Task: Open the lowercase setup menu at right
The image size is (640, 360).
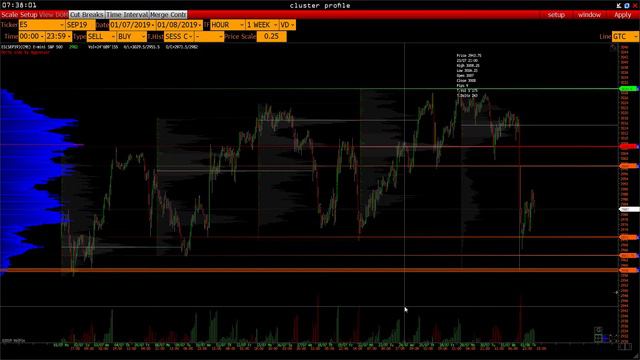Action: [x=556, y=15]
